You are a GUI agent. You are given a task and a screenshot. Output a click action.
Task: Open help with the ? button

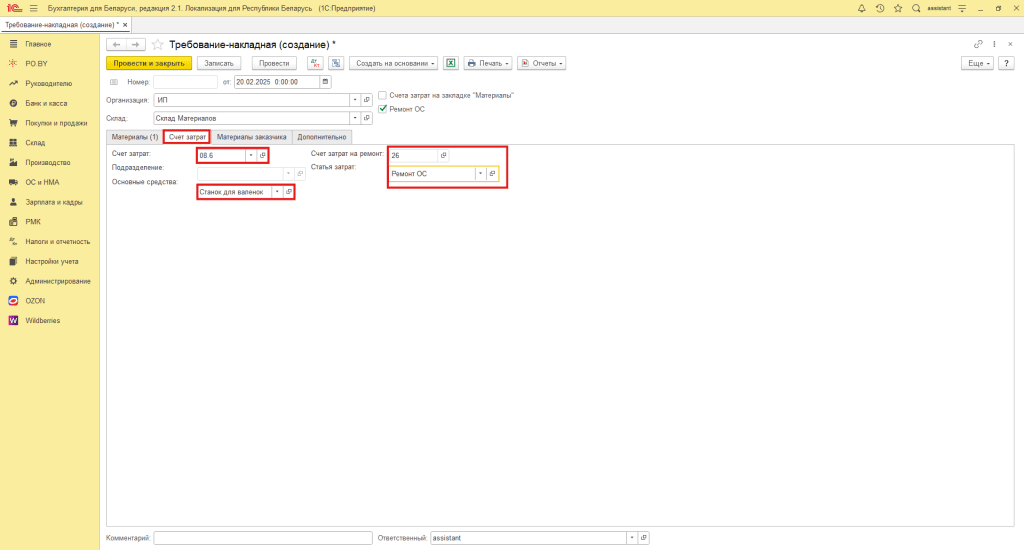[1006, 63]
